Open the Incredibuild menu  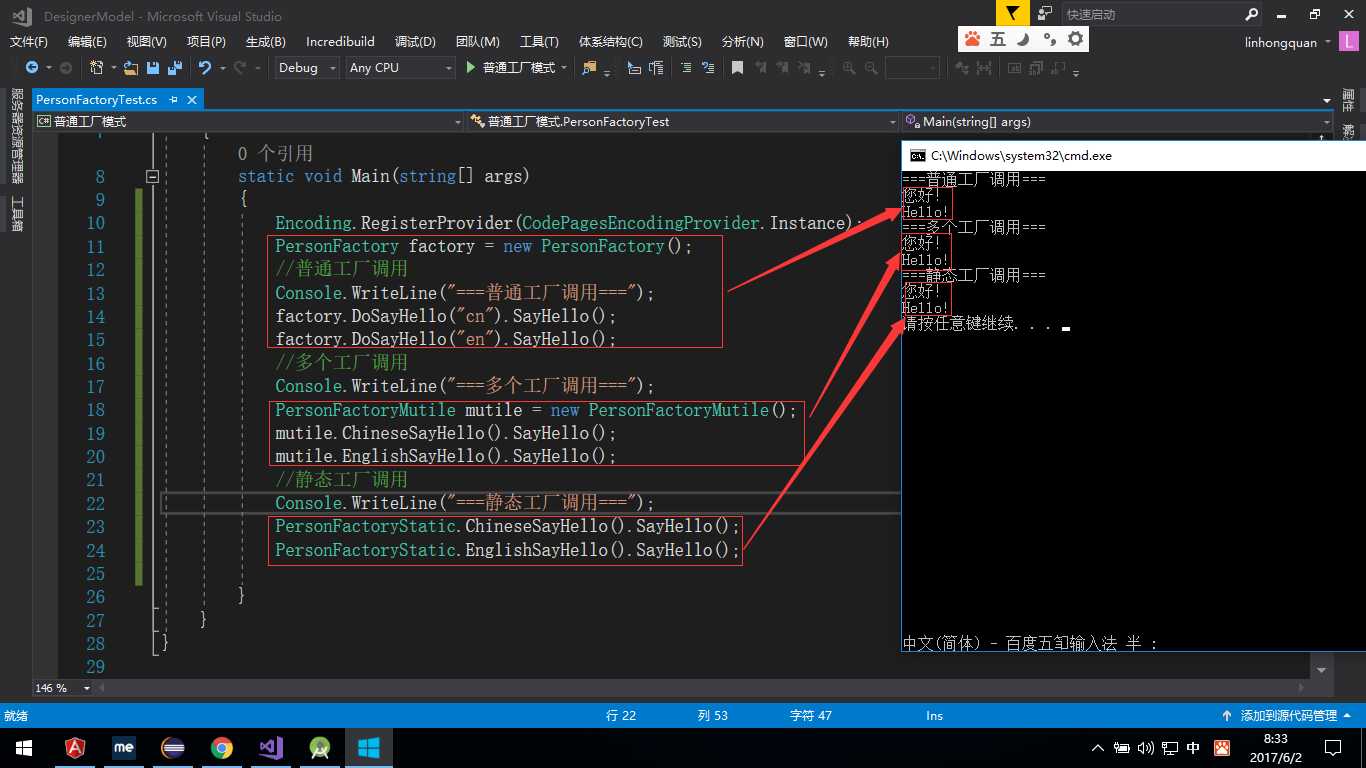coord(340,42)
